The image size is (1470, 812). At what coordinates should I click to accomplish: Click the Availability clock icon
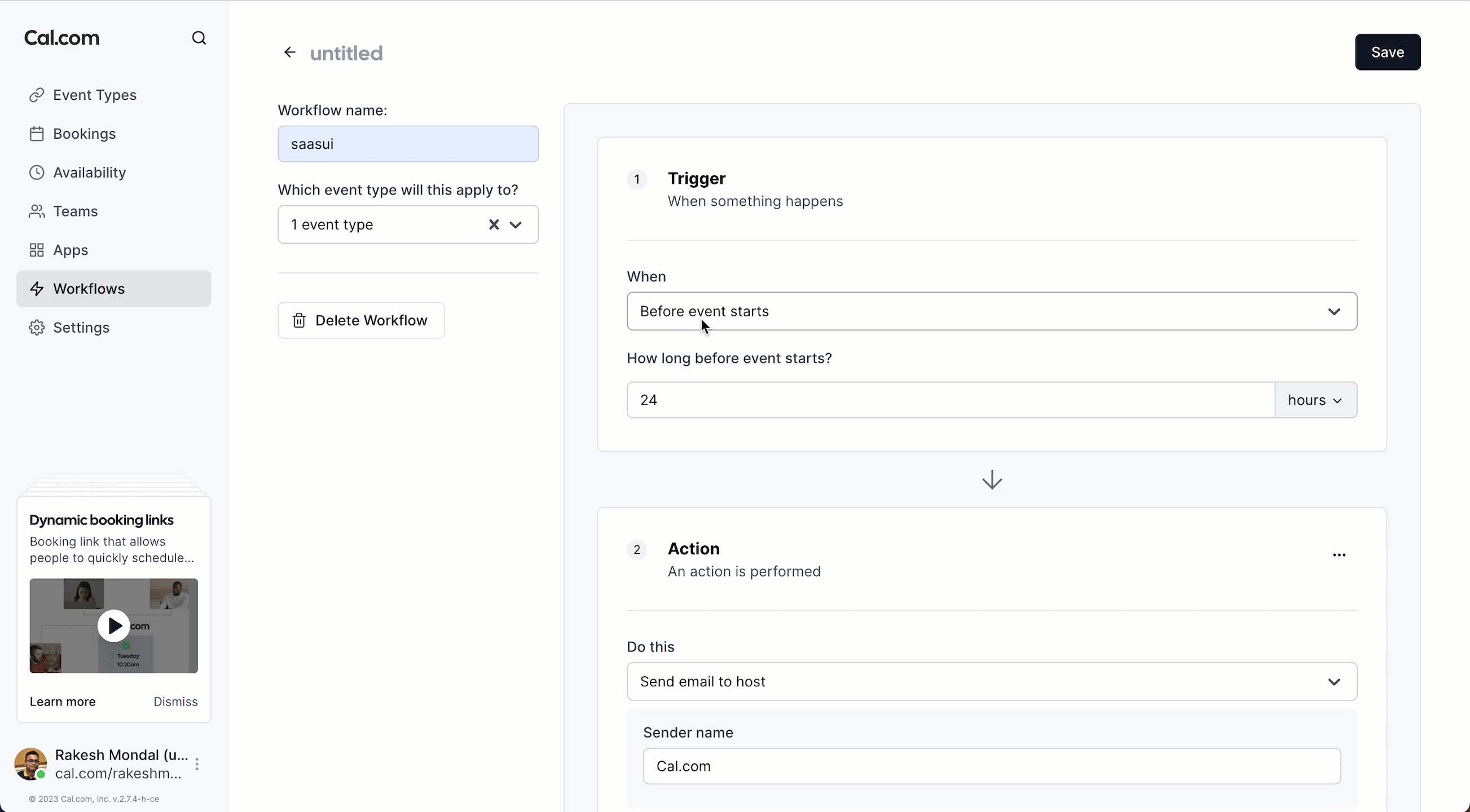pos(36,173)
